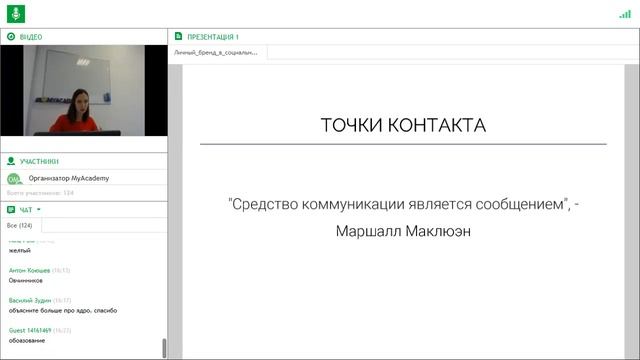The image size is (640, 360).
Task: Click the presenter's video thumbnail
Action: [x=84, y=90]
